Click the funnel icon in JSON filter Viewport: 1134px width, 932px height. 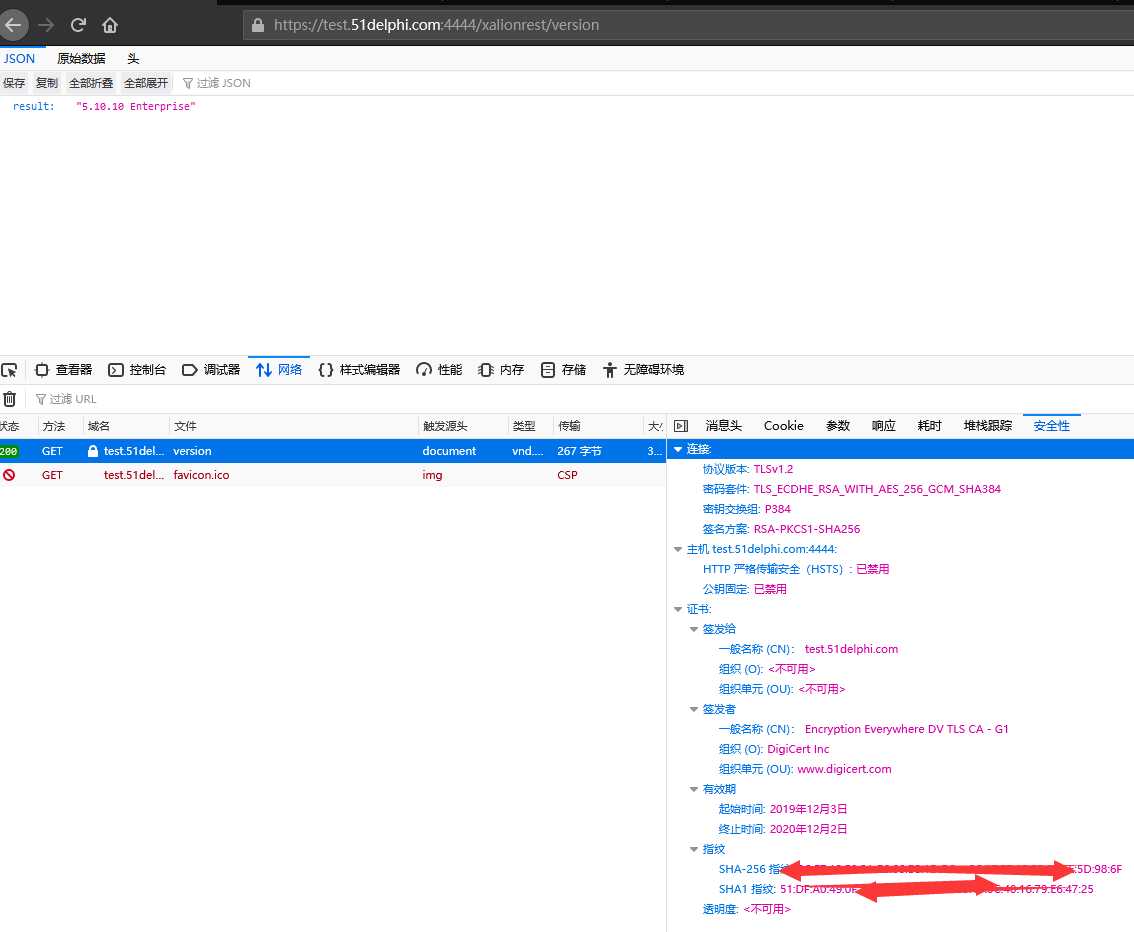187,83
